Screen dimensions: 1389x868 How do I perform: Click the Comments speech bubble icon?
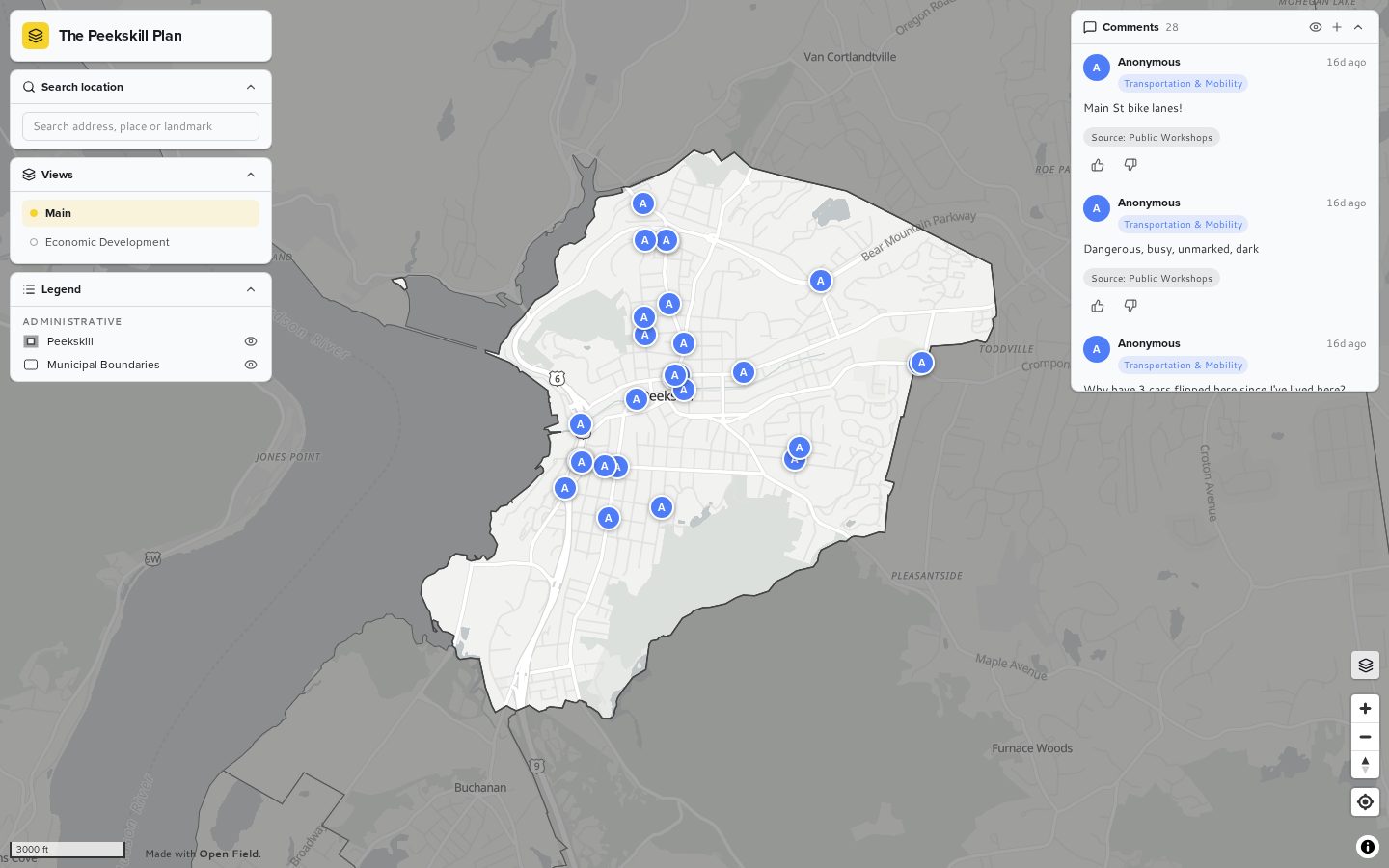point(1090,27)
